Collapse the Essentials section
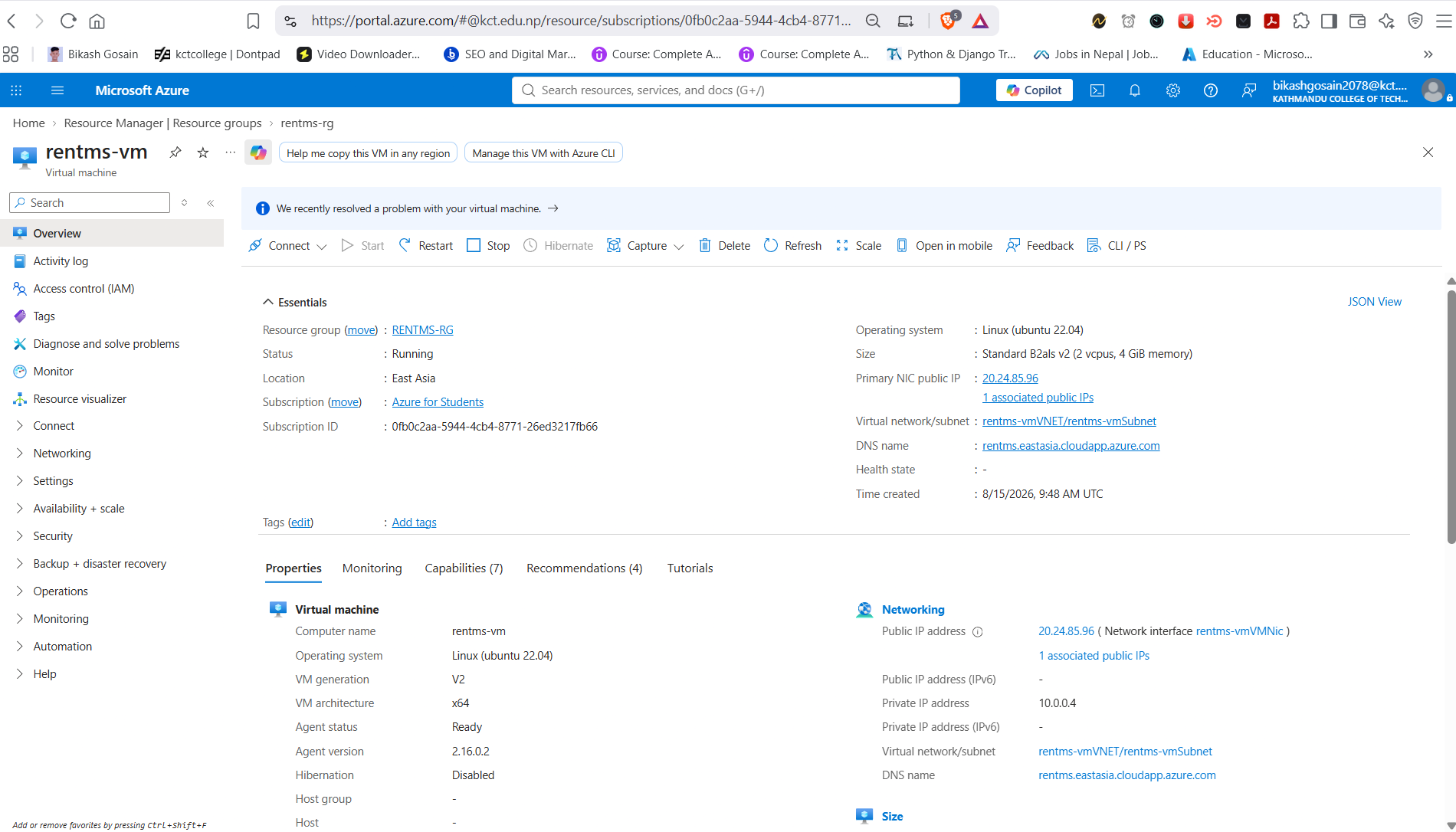This screenshot has height=832, width=1456. click(268, 302)
